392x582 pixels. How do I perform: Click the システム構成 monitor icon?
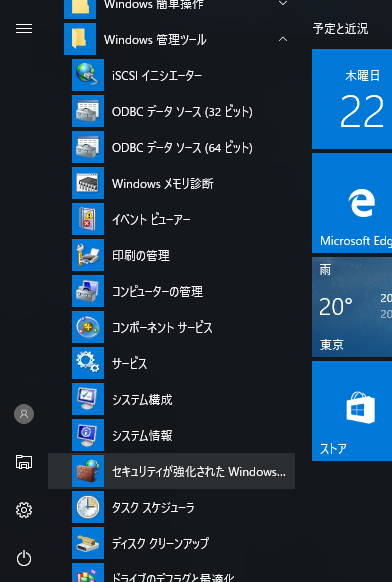(88, 399)
